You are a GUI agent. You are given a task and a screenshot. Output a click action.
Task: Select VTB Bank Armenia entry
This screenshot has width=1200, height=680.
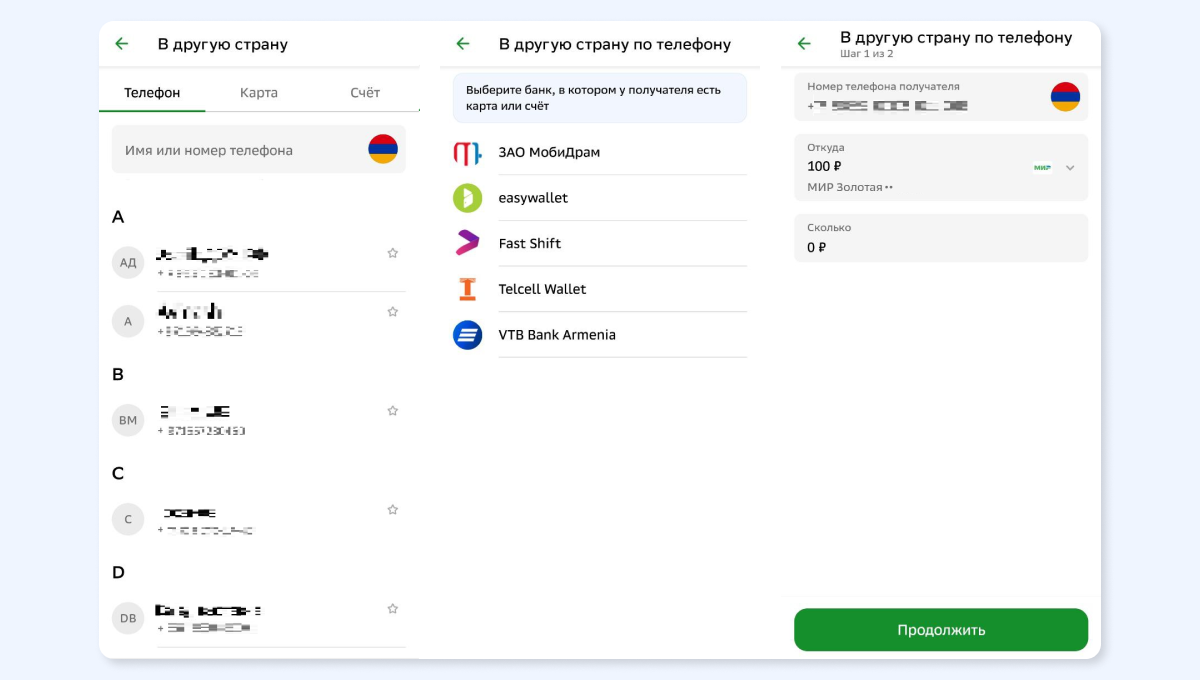tap(600, 335)
